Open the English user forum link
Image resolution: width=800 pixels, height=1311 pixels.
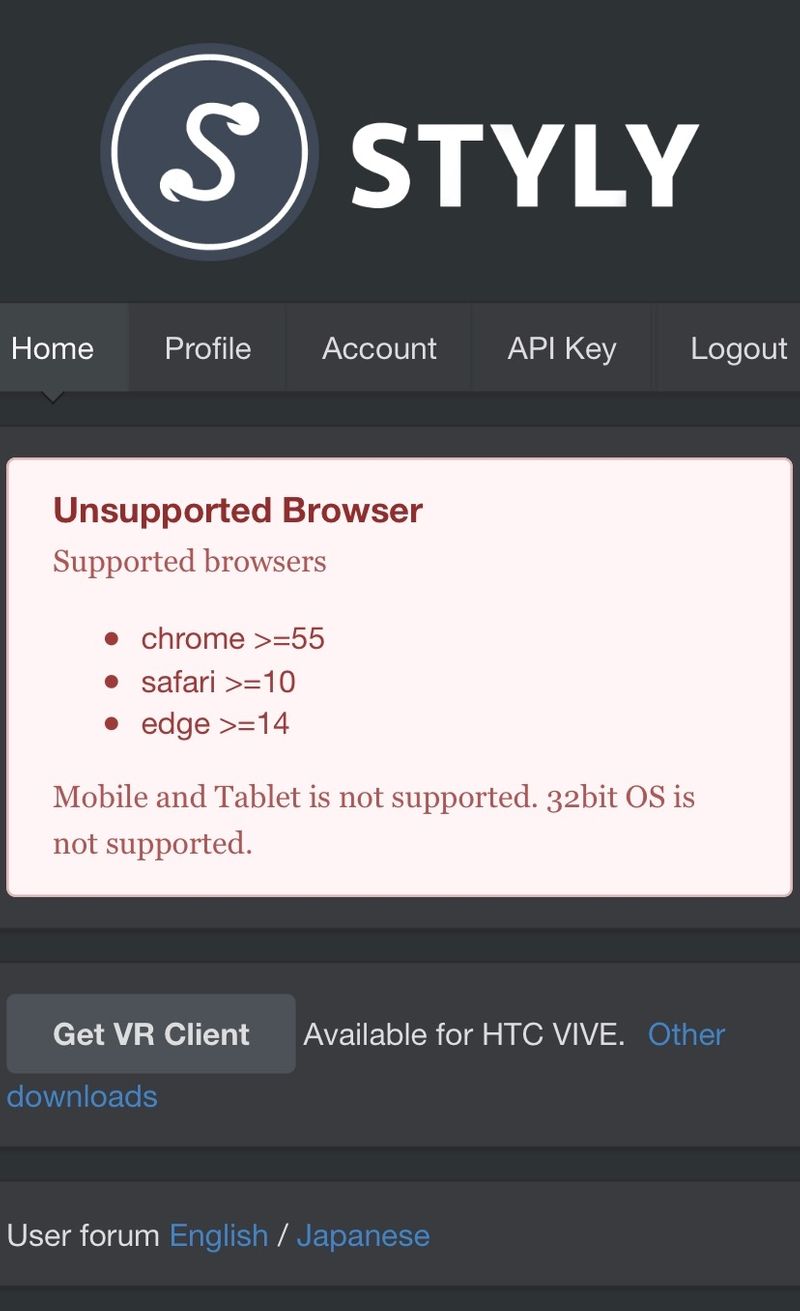219,1236
